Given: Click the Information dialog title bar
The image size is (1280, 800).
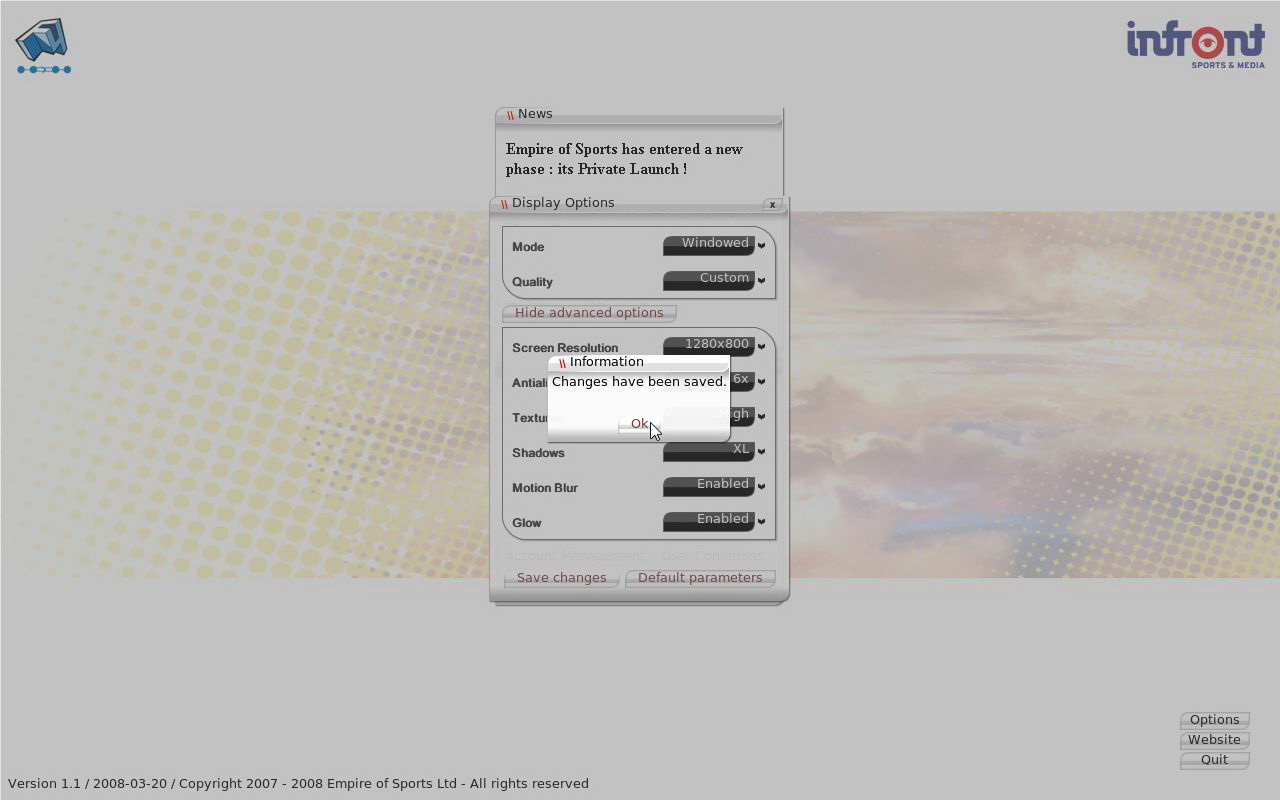Looking at the screenshot, I should point(640,362).
